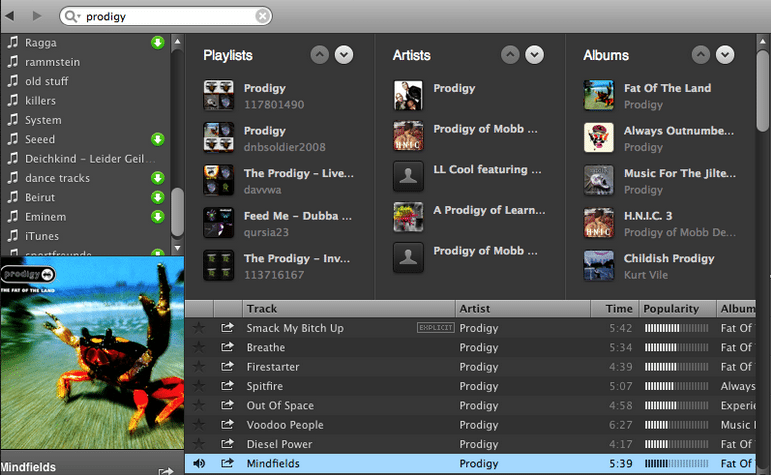This screenshot has width=771, height=475.
Task: Click the sidebar scrollbar down arrow
Action: pyautogui.click(x=178, y=248)
